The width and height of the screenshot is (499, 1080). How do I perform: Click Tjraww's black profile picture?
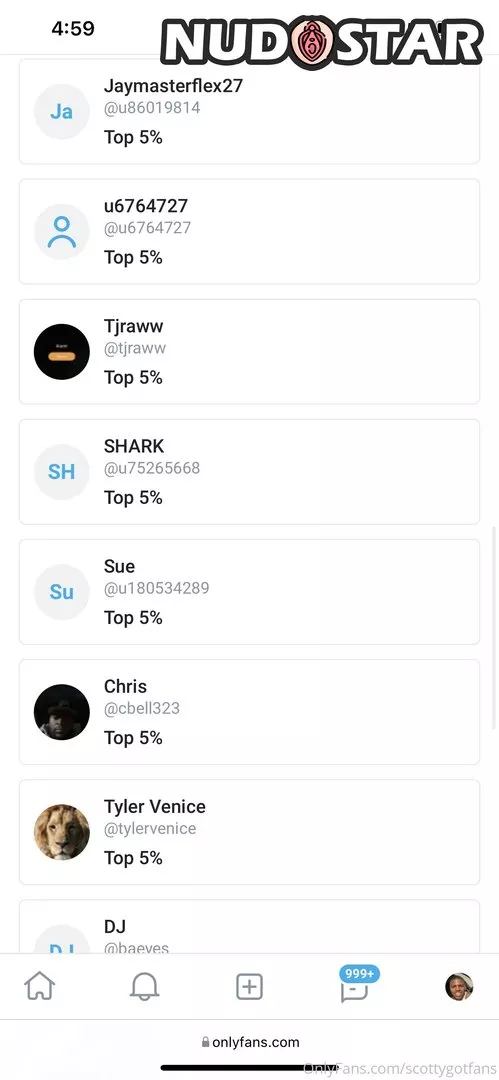[61, 351]
